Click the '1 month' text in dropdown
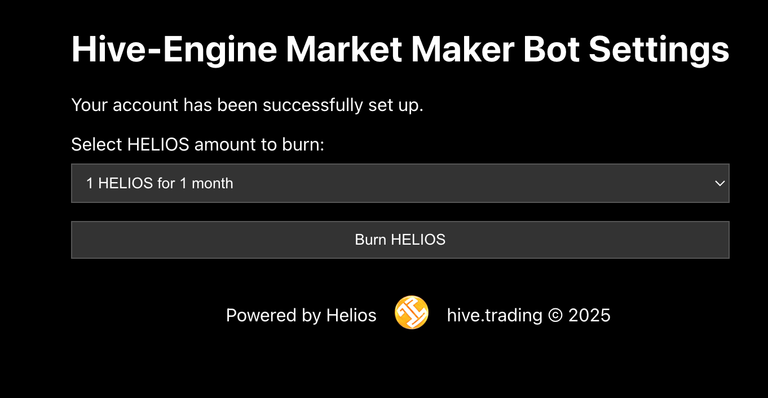768x398 pixels. (x=206, y=183)
